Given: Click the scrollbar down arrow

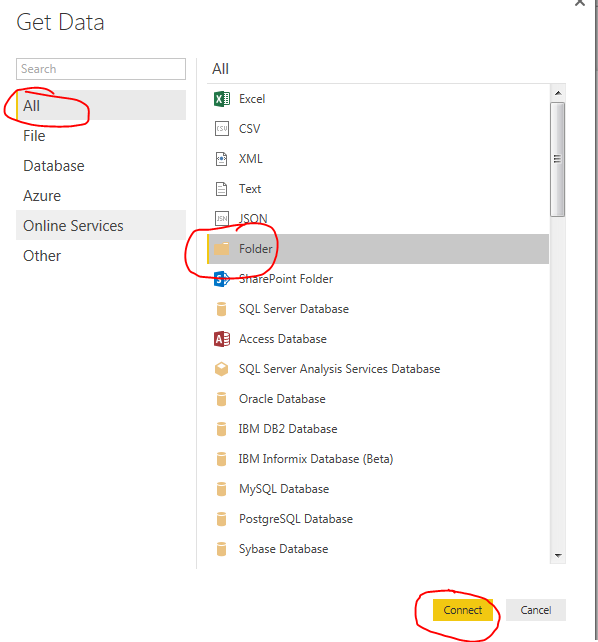Looking at the screenshot, I should tap(557, 556).
